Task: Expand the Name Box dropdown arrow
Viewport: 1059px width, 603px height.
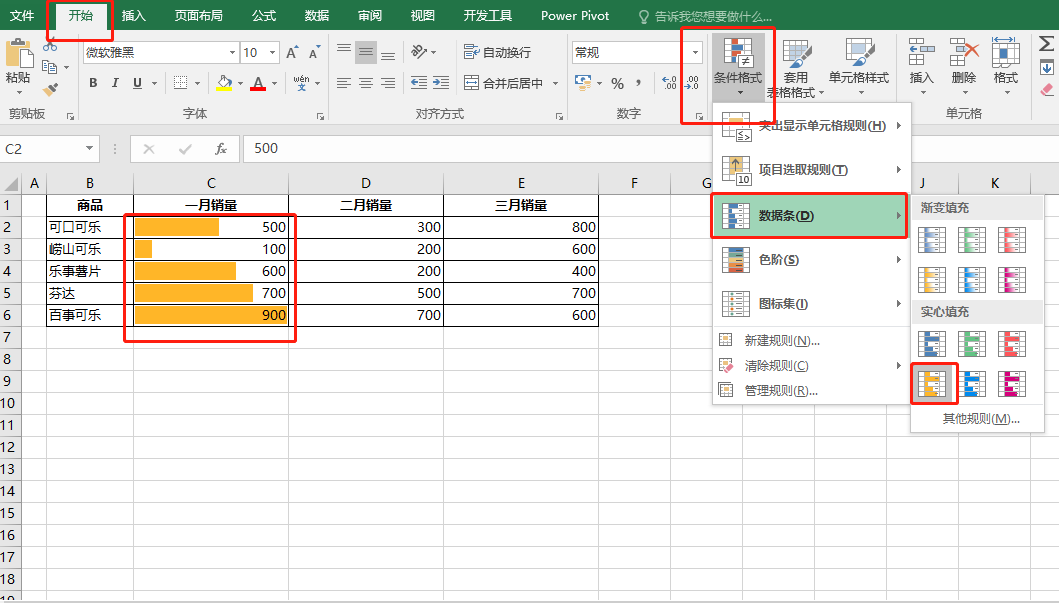Action: pyautogui.click(x=89, y=149)
